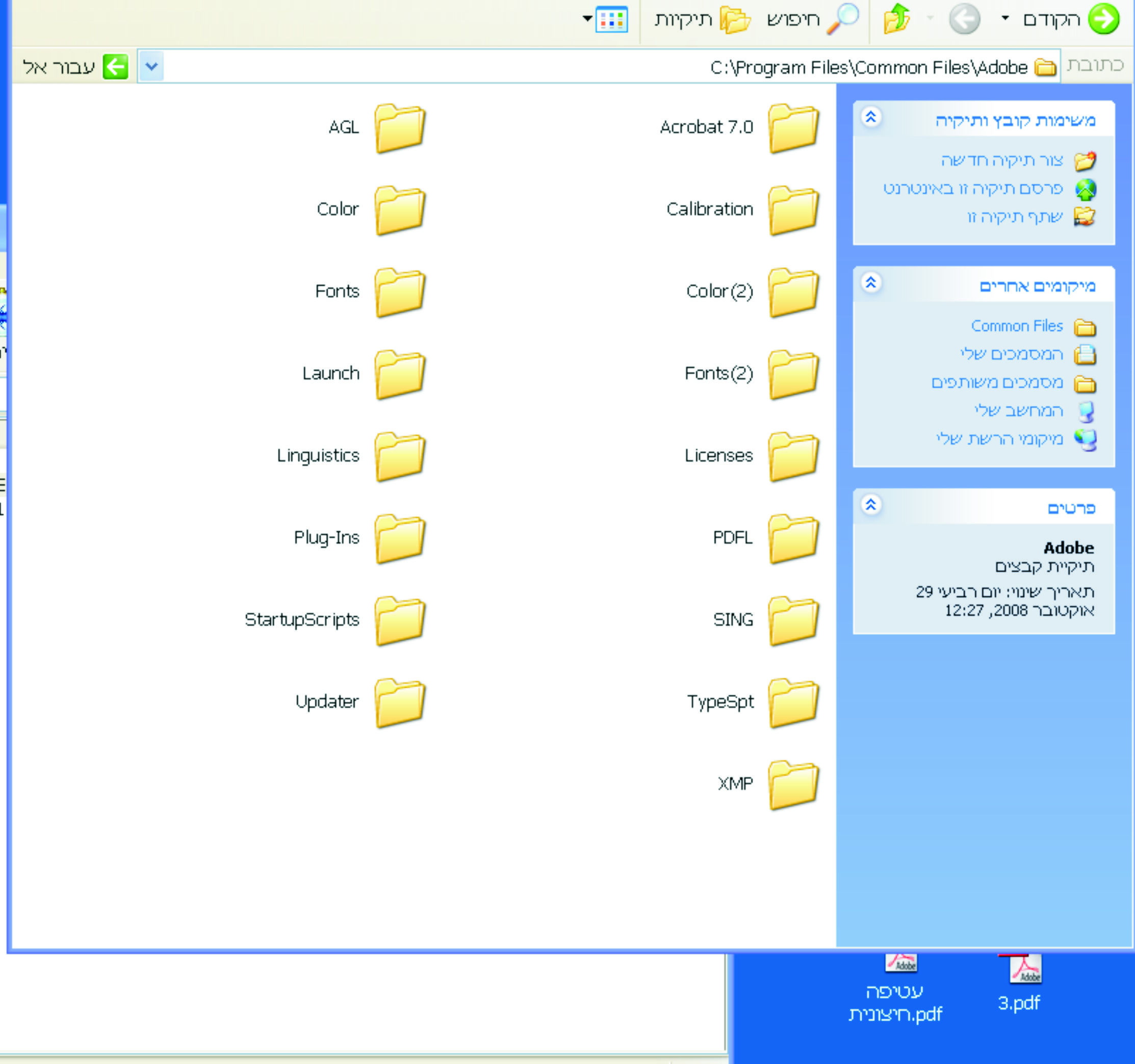Open the XMP folder
Screen dimensions: 1135x1064
792,785
